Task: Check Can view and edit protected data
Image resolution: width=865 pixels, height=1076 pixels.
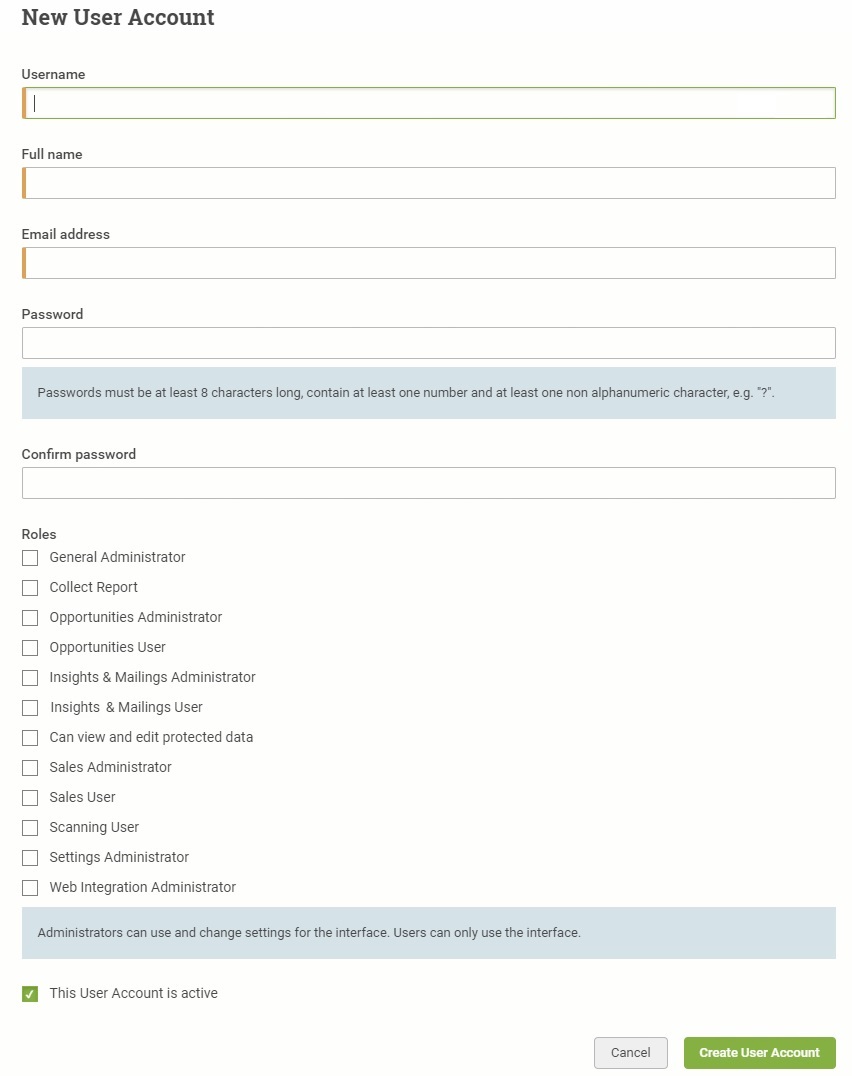Action: click(30, 738)
